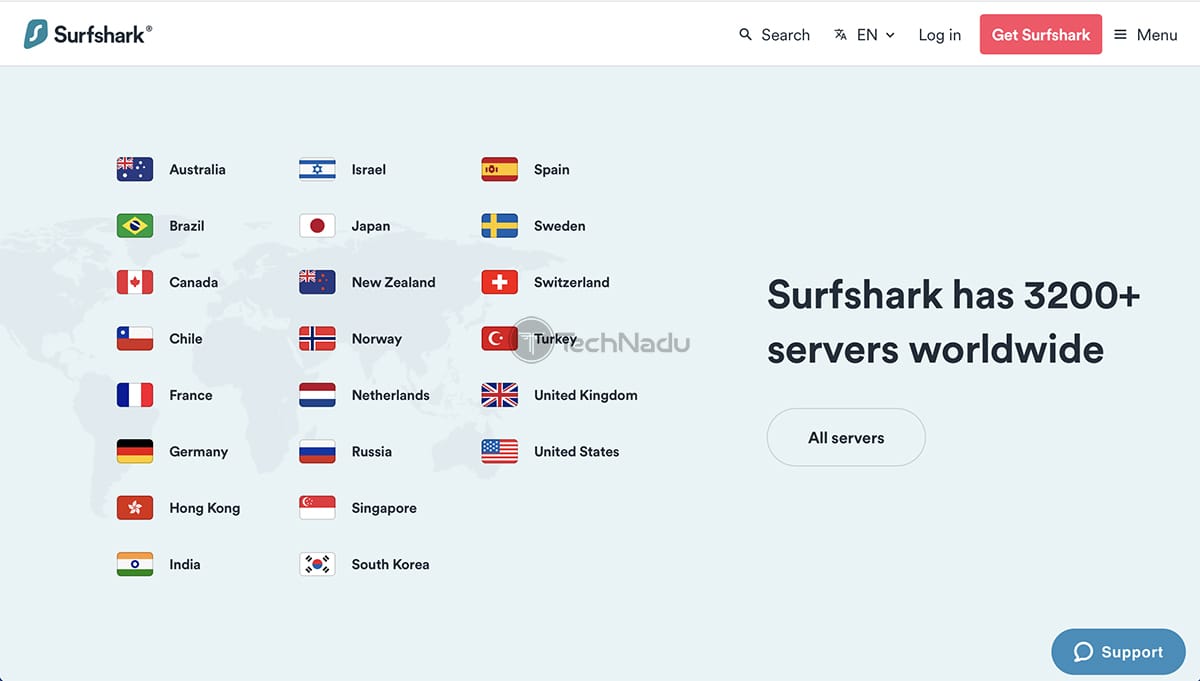Click the search magnifier icon

(x=745, y=34)
